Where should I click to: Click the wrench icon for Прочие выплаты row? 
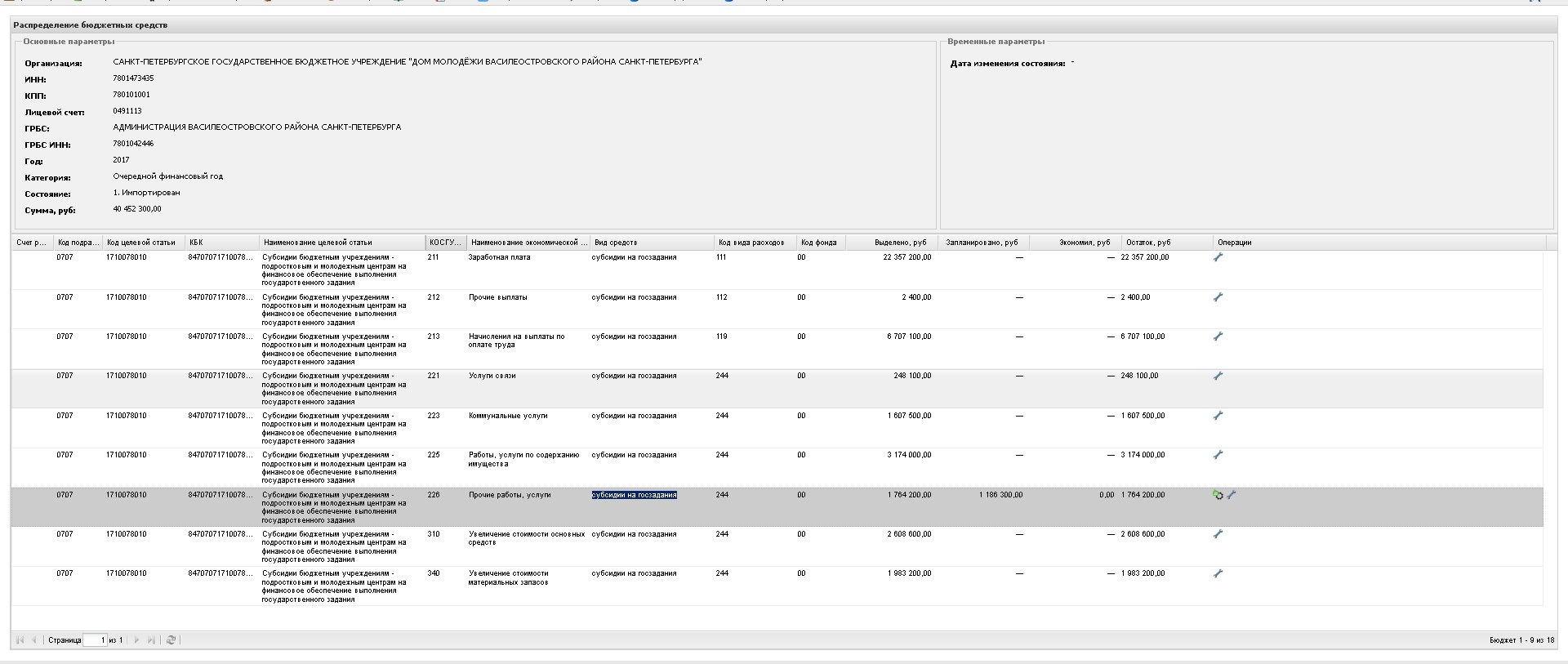tap(1218, 297)
